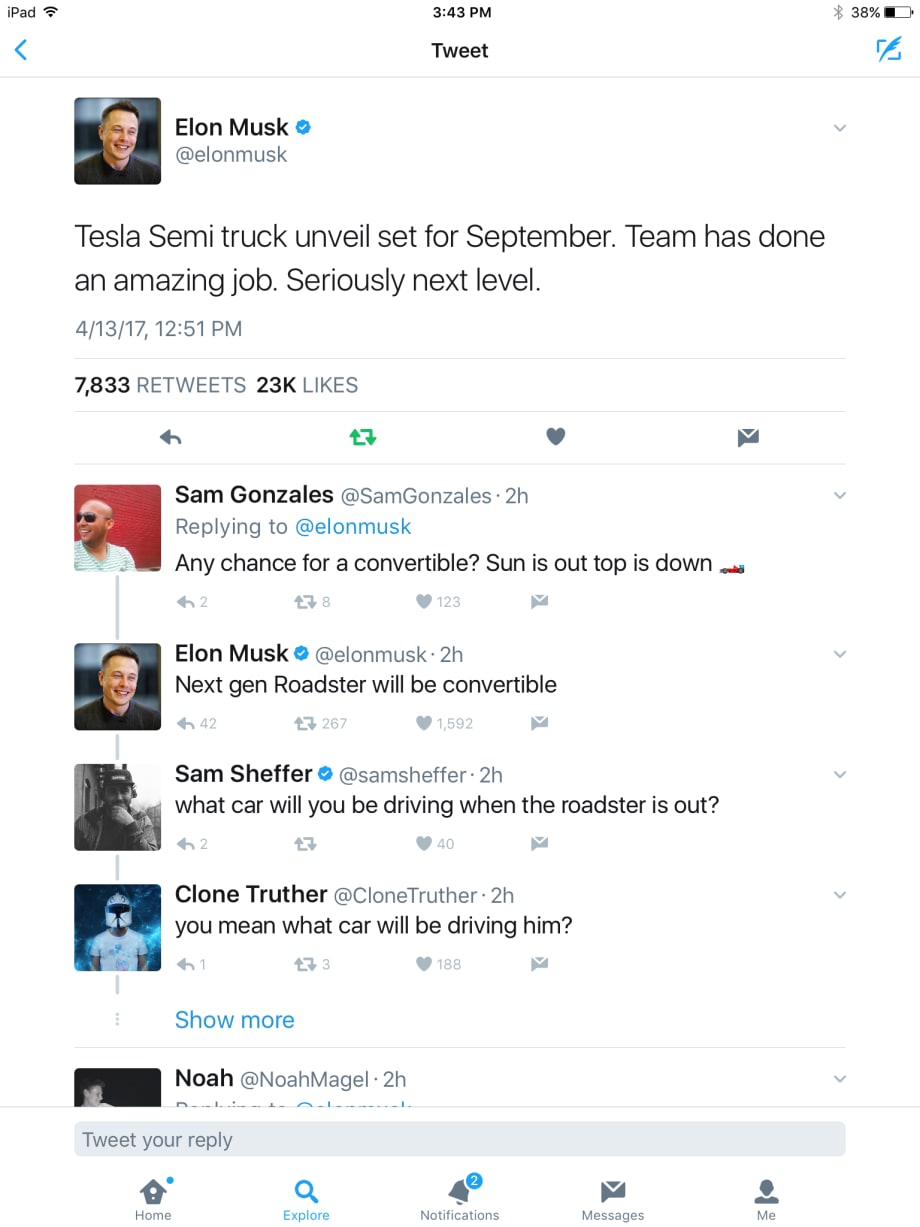The width and height of the screenshot is (920, 1227).
Task: Compose a new tweet with the quill icon
Action: (x=888, y=50)
